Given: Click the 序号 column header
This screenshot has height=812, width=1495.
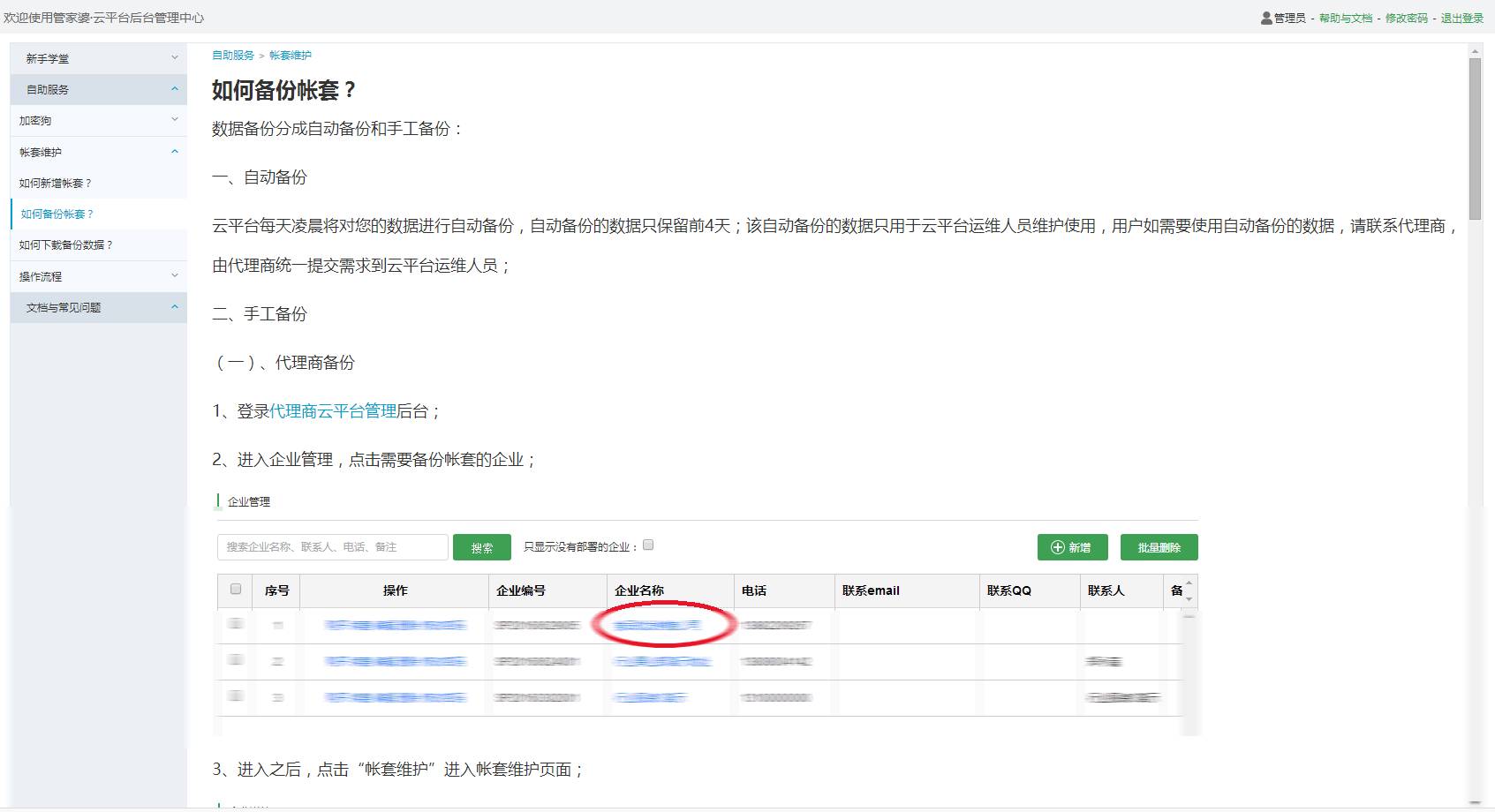Looking at the screenshot, I should [277, 590].
